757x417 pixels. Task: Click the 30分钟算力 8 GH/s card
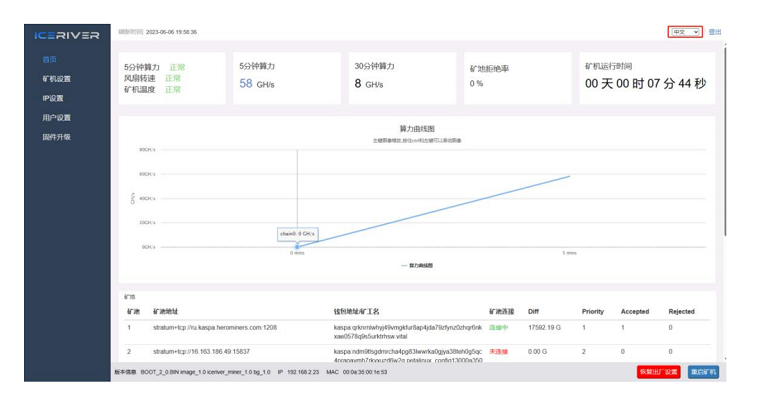pos(402,77)
